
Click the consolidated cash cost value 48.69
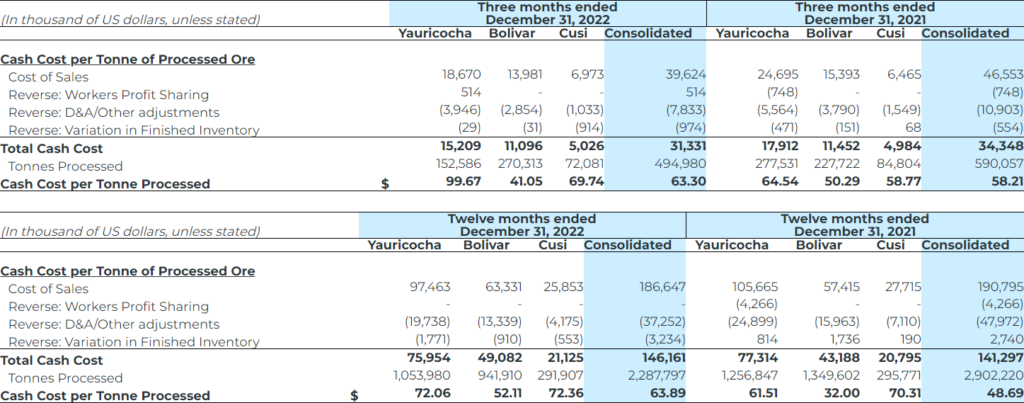tap(992, 396)
